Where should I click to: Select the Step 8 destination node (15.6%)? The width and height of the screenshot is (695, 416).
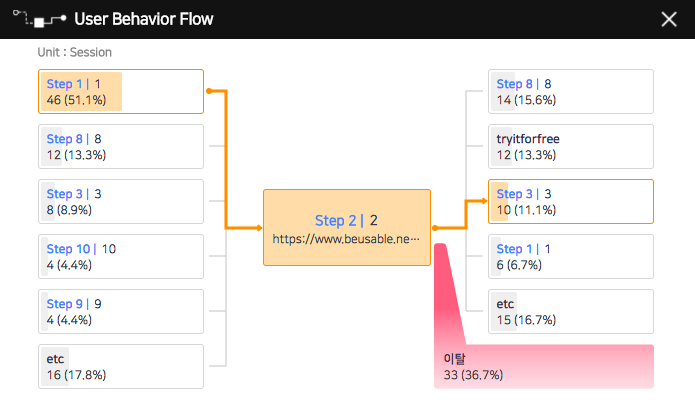(571, 91)
